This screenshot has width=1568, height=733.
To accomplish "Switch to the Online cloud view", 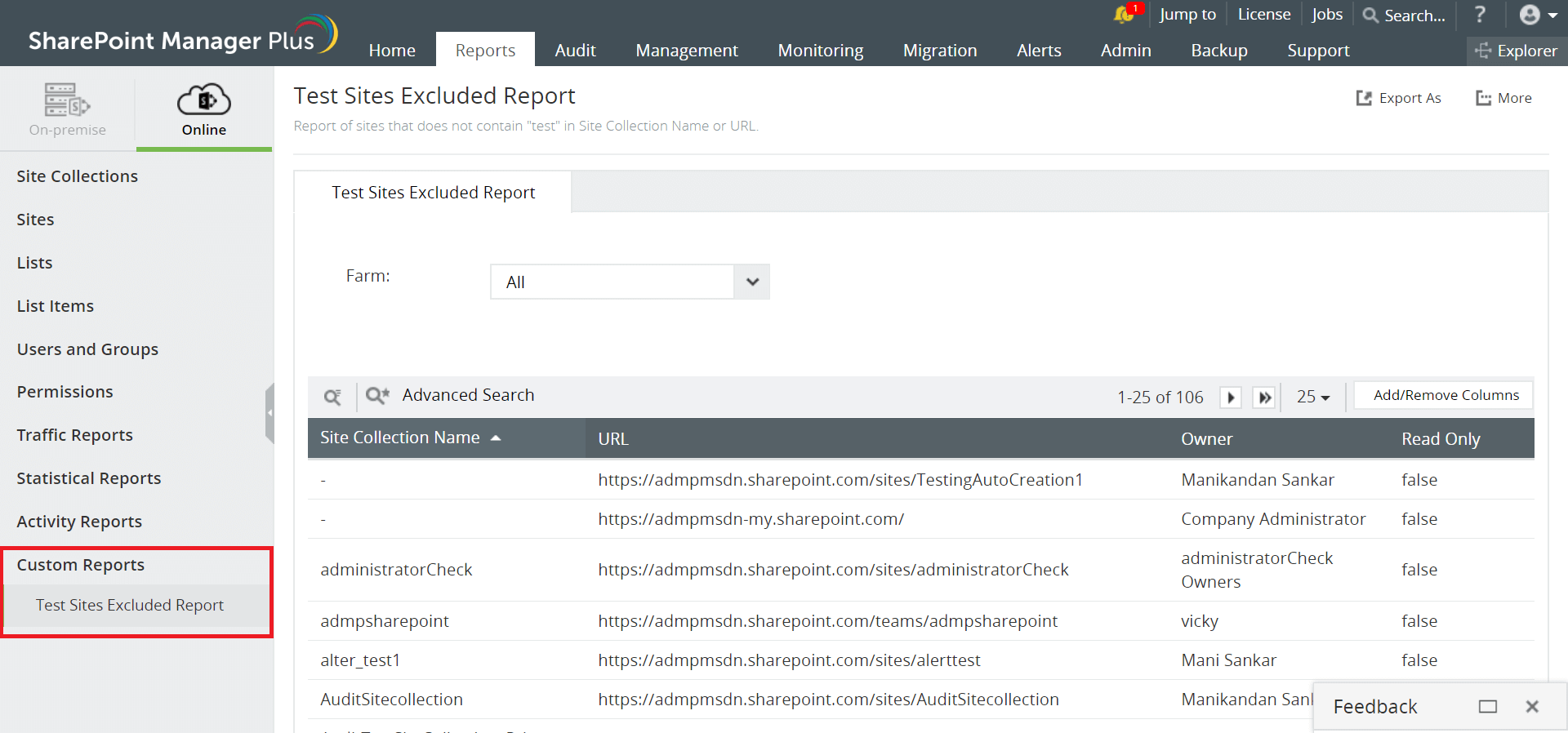I will 204,109.
